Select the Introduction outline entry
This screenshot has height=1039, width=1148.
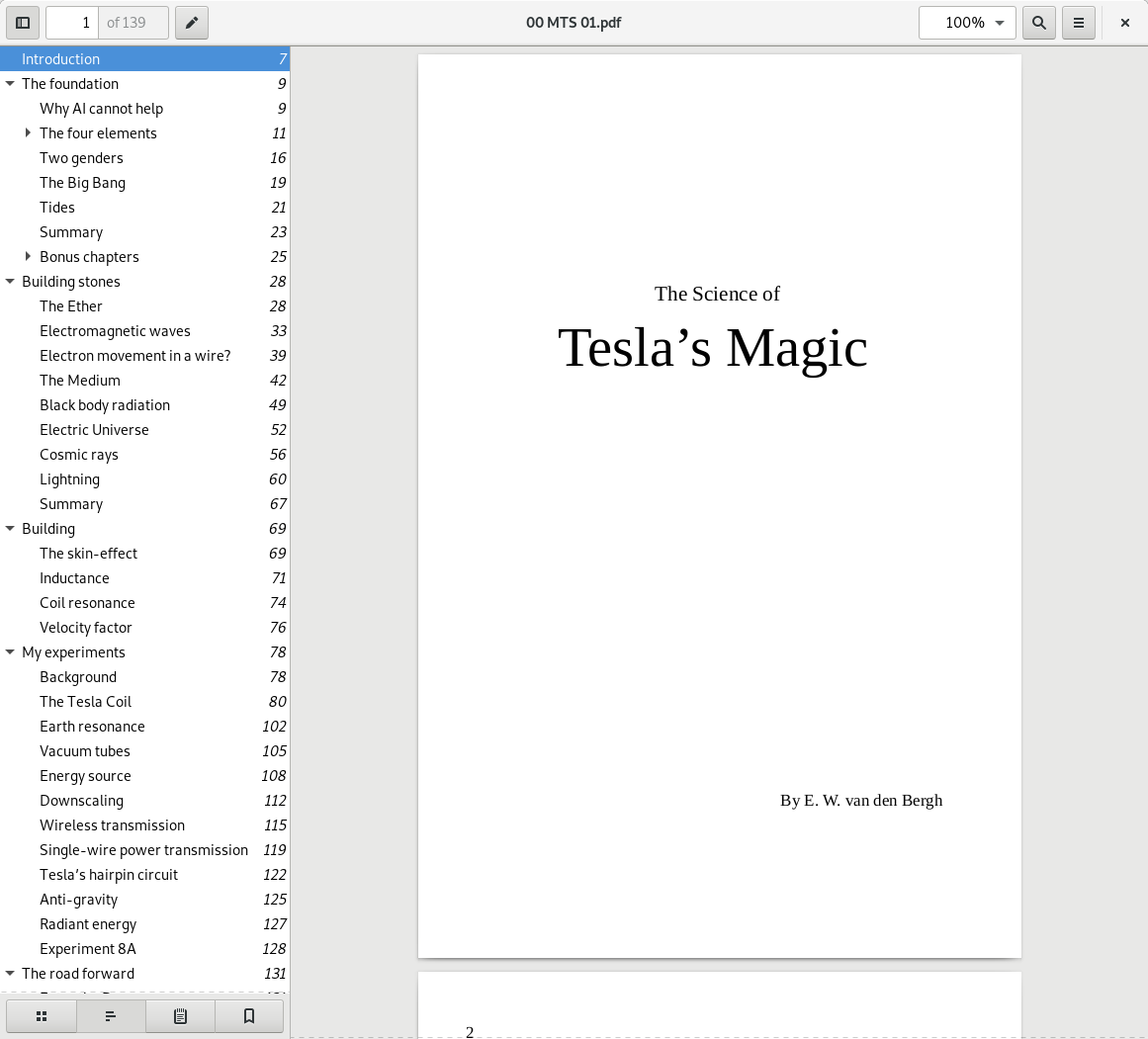(x=145, y=58)
